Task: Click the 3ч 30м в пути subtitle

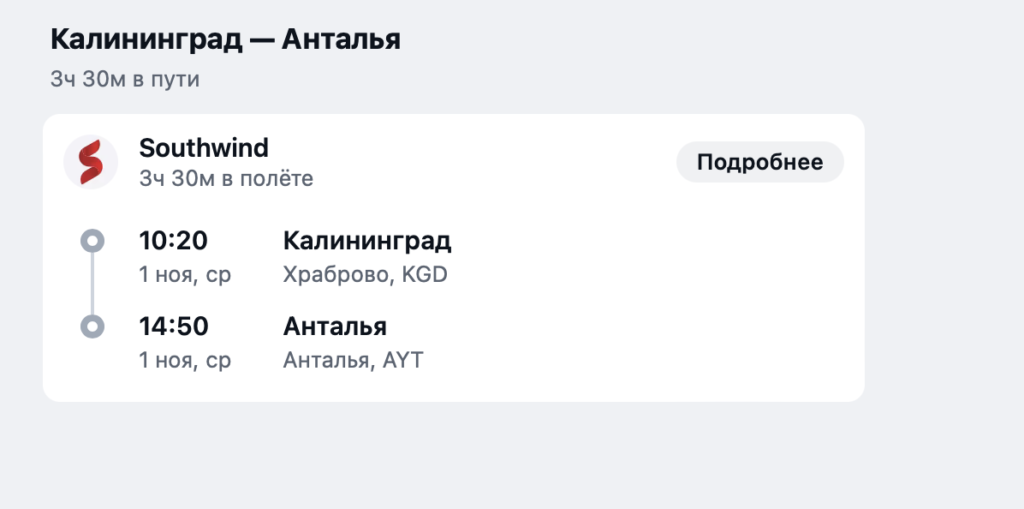Action: 125,79
